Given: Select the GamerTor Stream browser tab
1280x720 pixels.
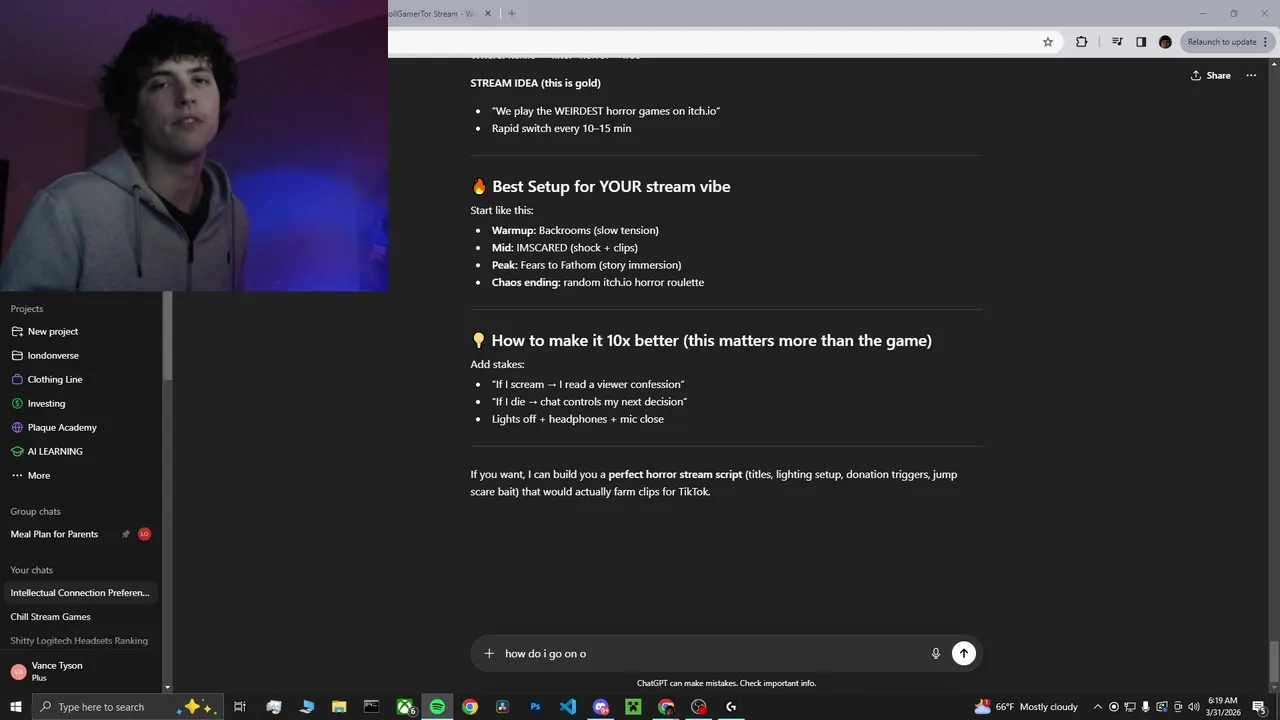Looking at the screenshot, I should 434,14.
